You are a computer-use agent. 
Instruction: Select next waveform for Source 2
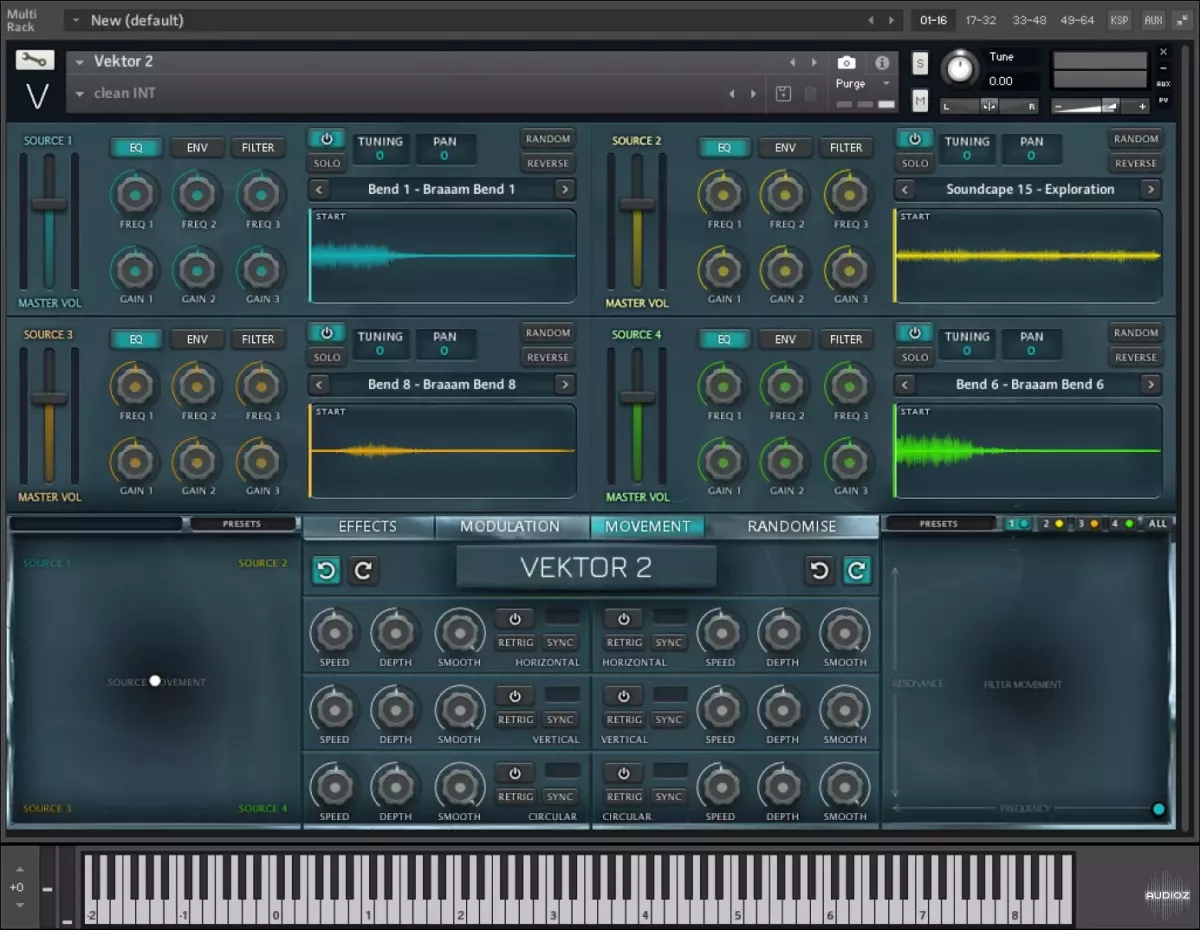pyautogui.click(x=1151, y=189)
